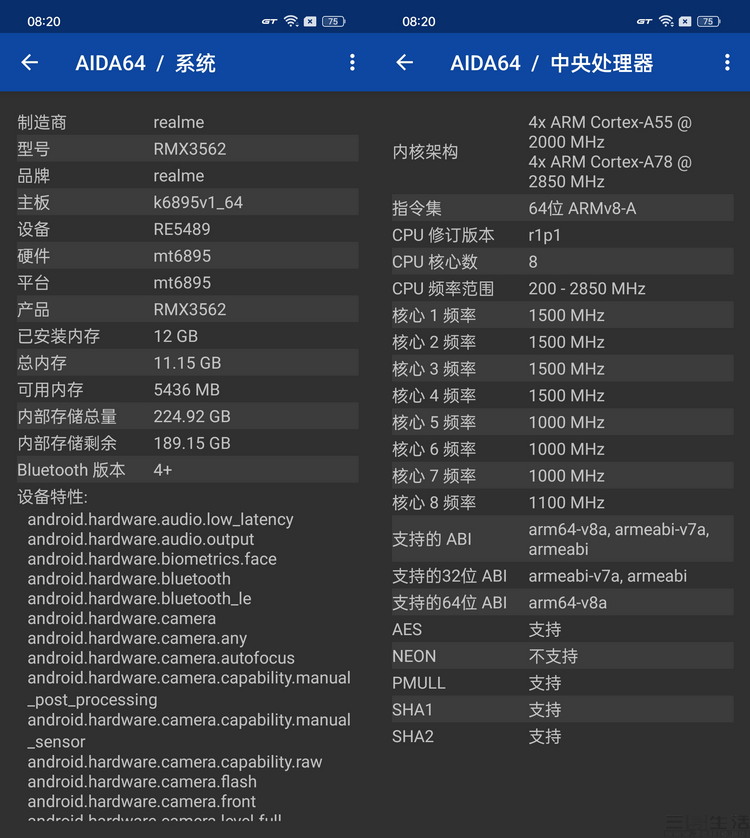The image size is (750, 838).
Task: Select the 核心 7 频率 row
Action: pos(562,475)
